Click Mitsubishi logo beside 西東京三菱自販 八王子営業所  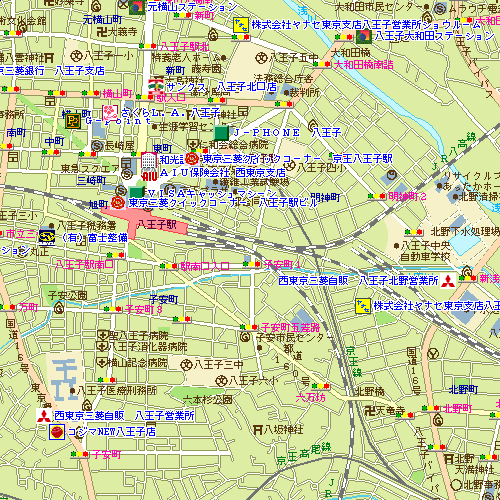click(43, 416)
